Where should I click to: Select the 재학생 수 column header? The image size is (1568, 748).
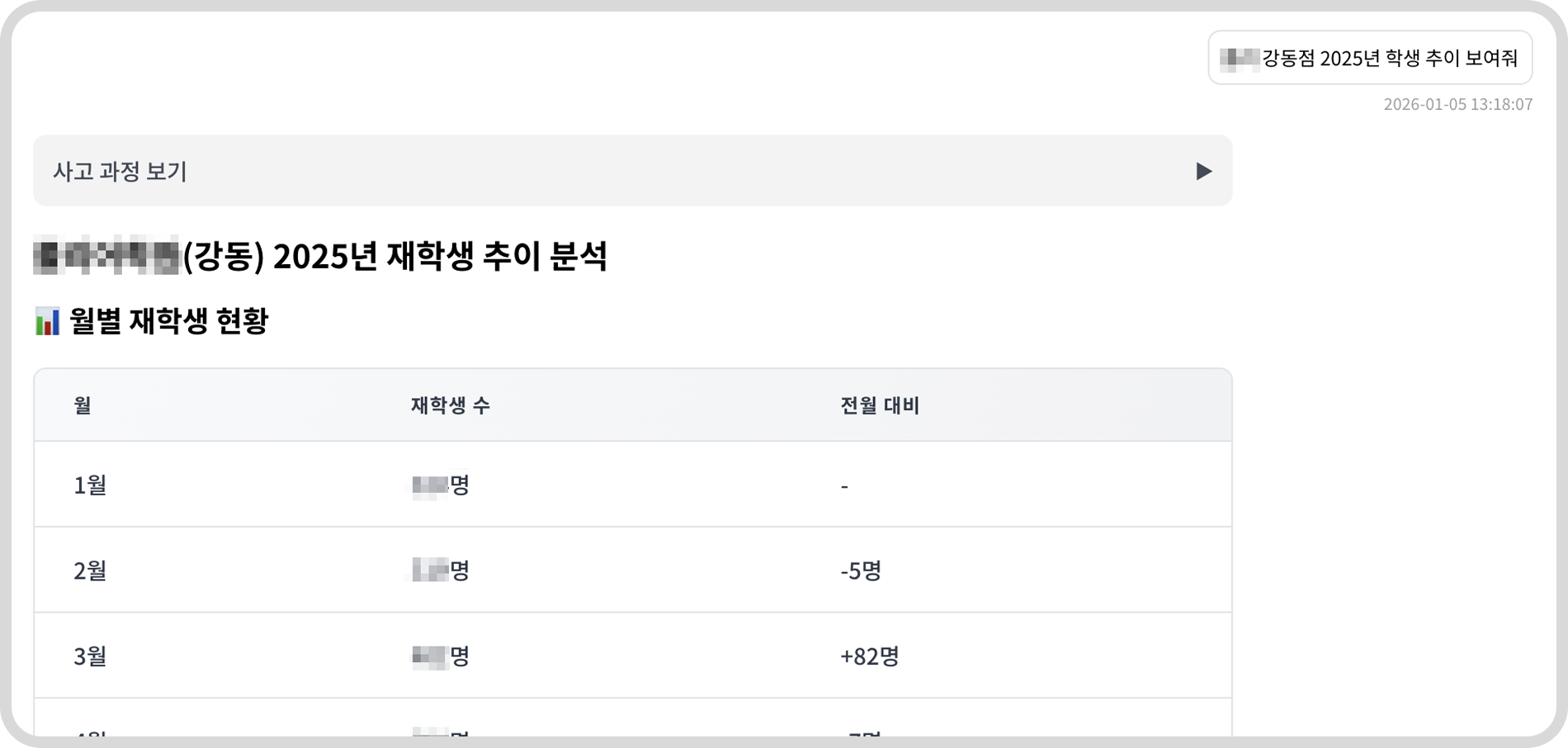(x=451, y=405)
